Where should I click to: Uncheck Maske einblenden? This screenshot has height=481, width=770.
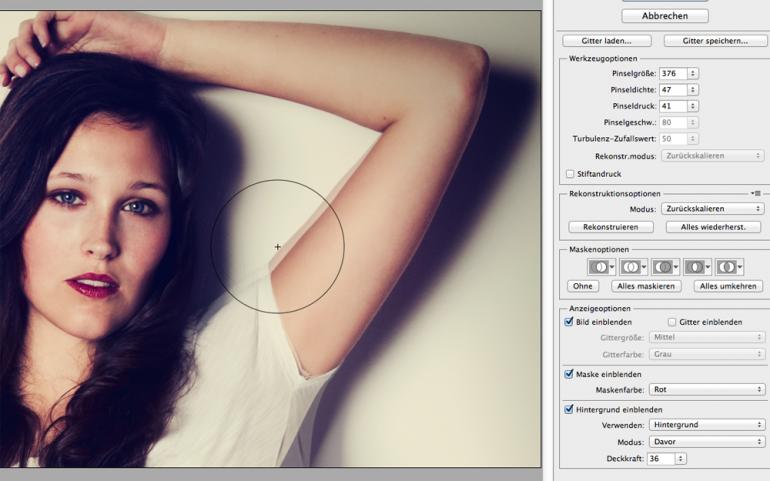click(x=569, y=374)
